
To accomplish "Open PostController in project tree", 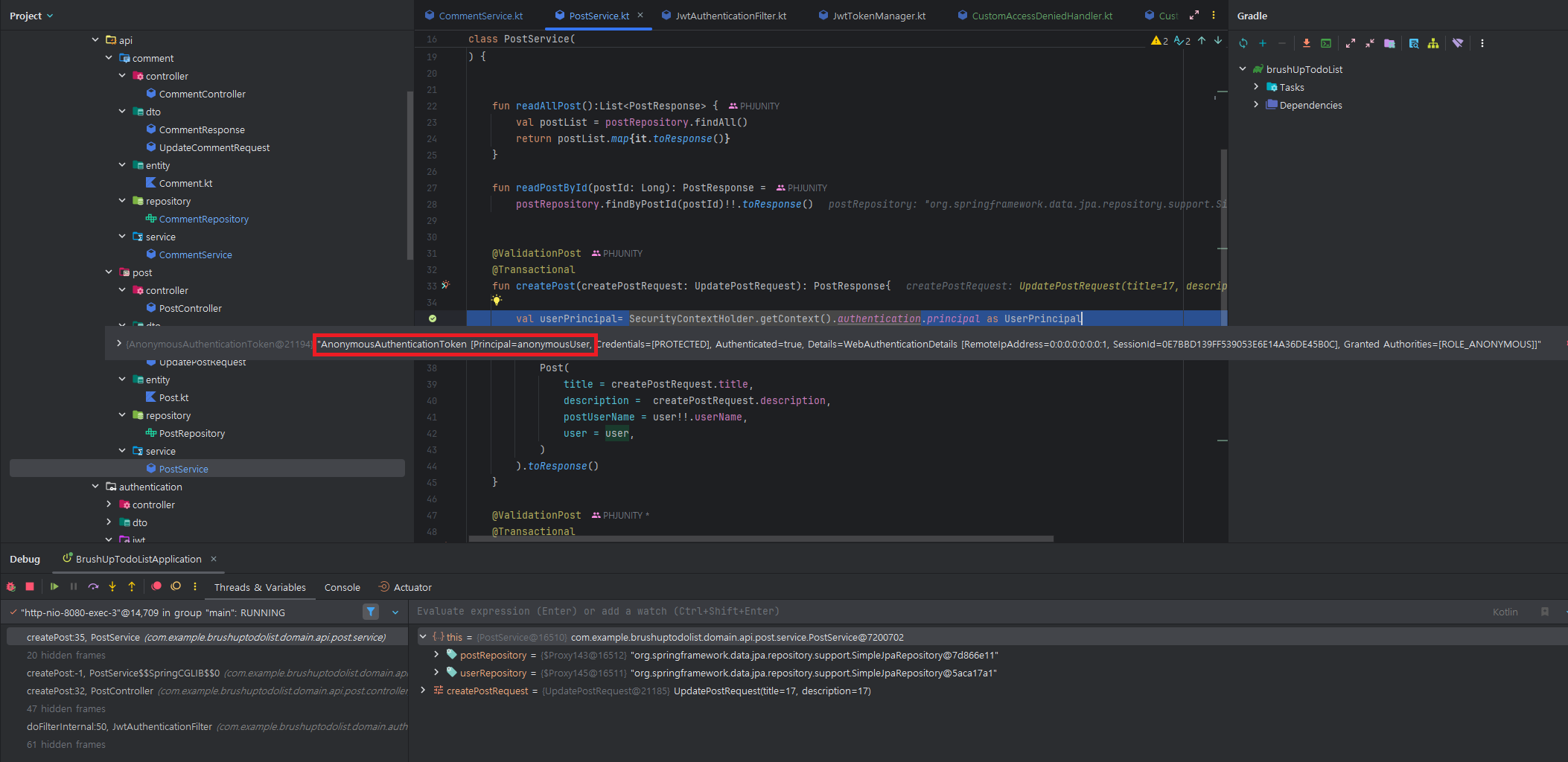I will [x=190, y=308].
